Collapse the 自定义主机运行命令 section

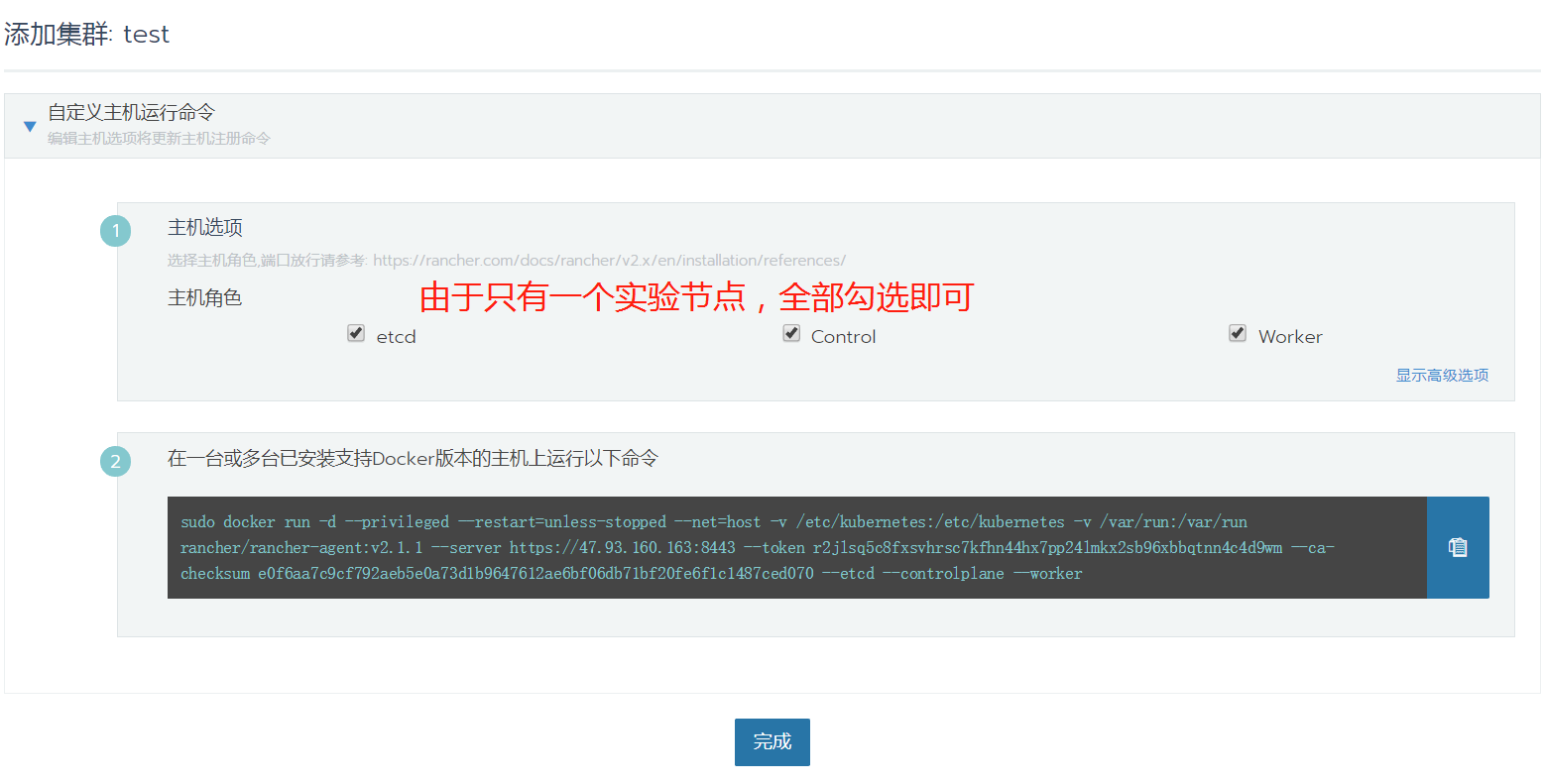coord(30,126)
